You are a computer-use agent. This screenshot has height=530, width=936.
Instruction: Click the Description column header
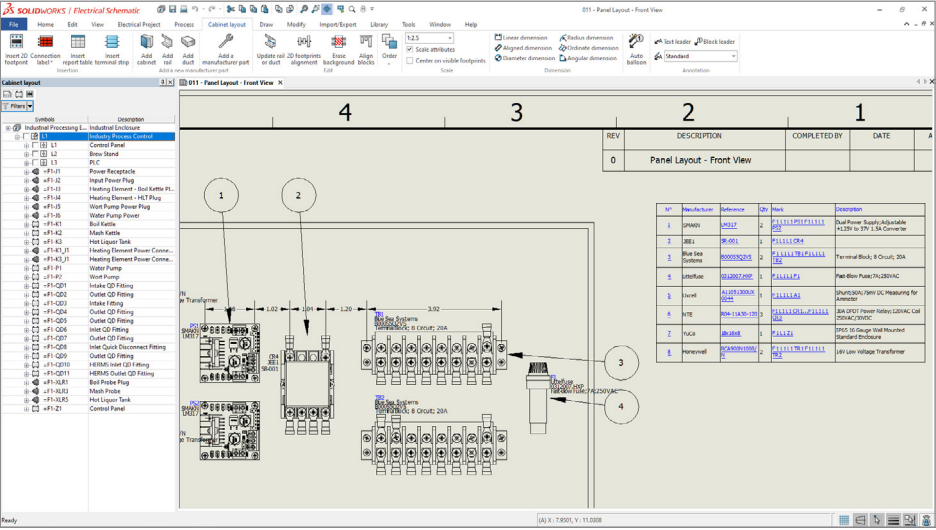(x=131, y=119)
